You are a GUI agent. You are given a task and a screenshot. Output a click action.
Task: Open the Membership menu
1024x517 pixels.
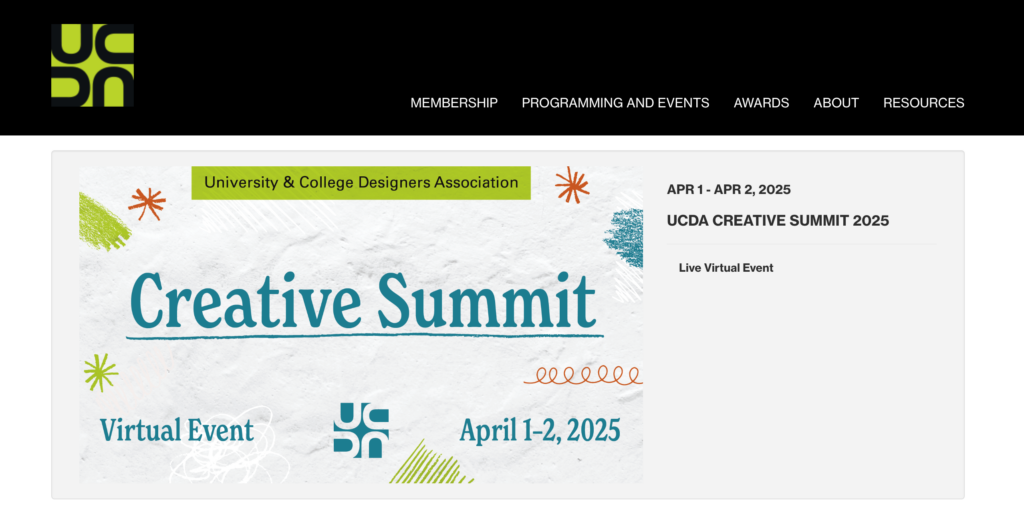pyautogui.click(x=453, y=103)
